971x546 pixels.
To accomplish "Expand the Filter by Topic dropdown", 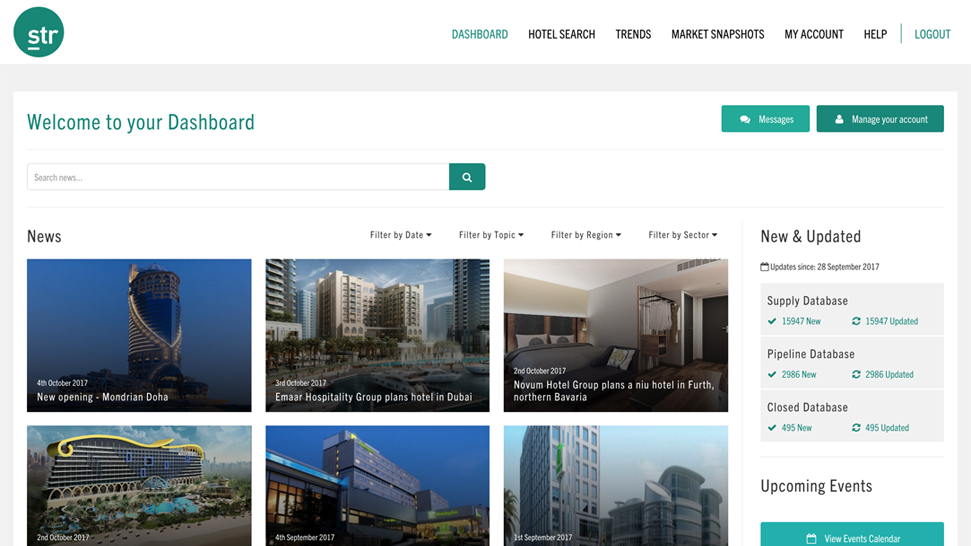I will [x=491, y=235].
